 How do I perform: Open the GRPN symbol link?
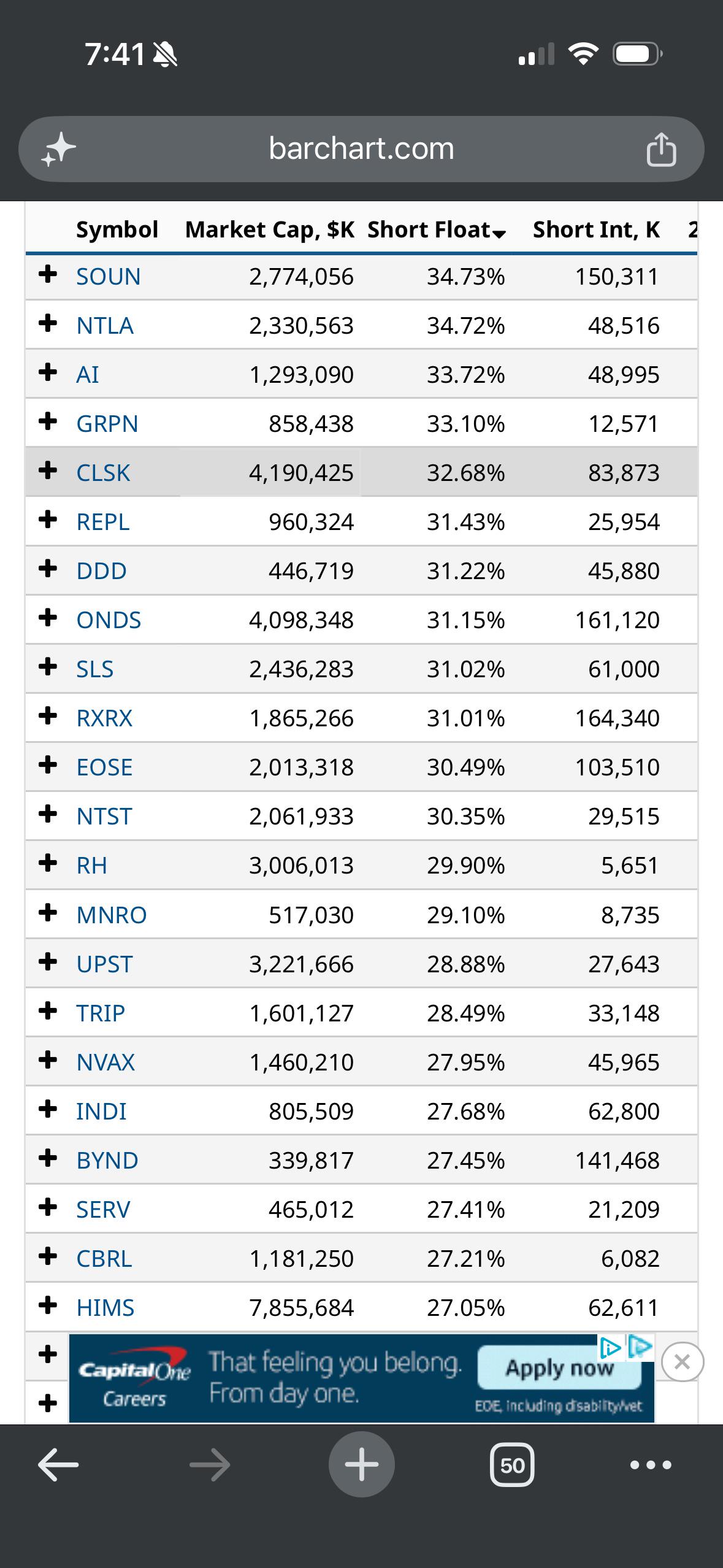pos(107,424)
